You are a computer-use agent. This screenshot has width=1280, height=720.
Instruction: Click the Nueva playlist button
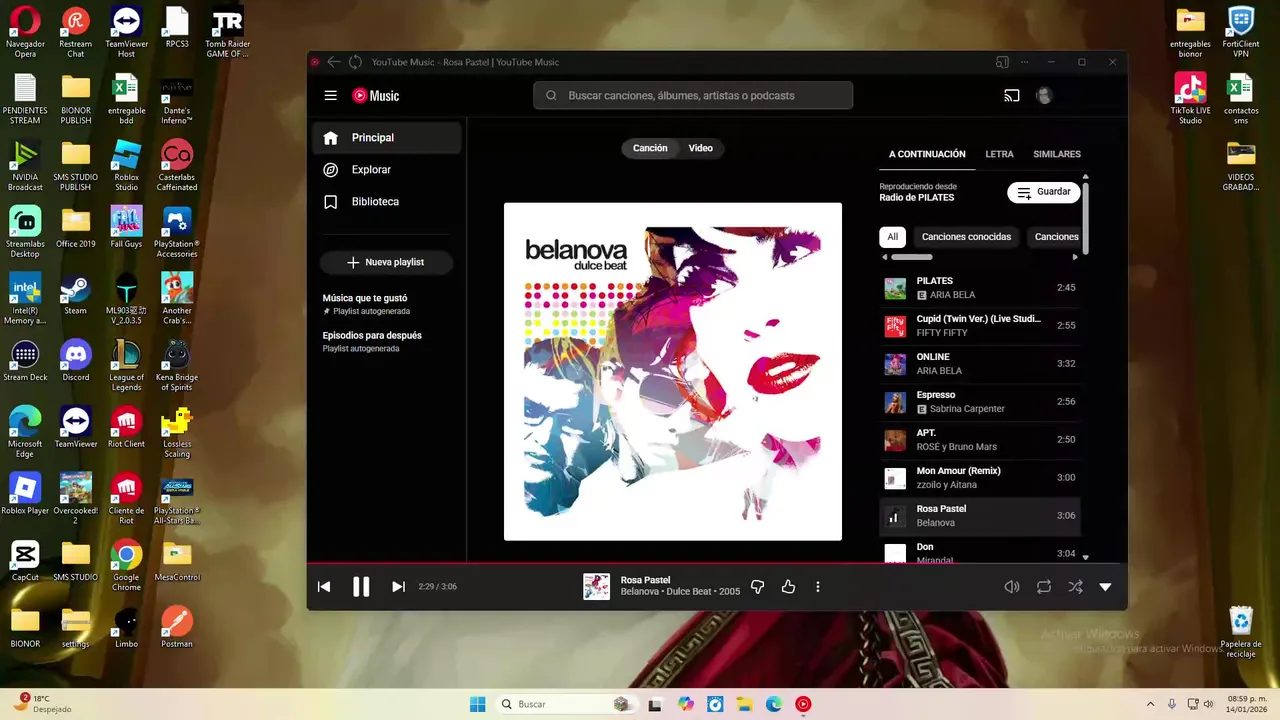coord(386,262)
